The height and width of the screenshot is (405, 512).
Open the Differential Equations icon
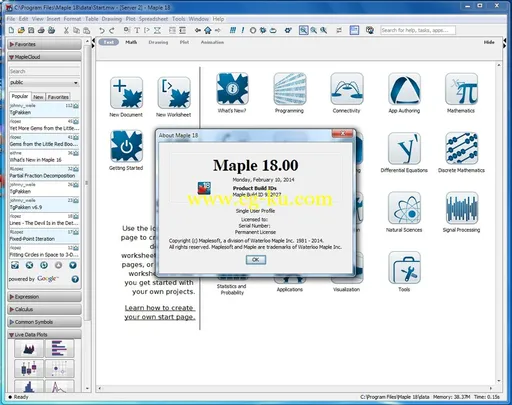tap(404, 148)
